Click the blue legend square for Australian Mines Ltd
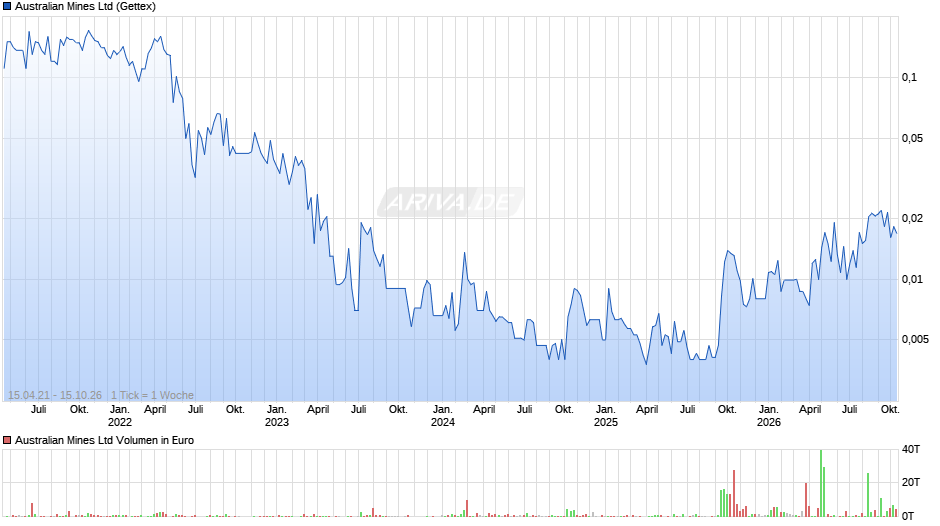The image size is (940, 526). click(7, 7)
